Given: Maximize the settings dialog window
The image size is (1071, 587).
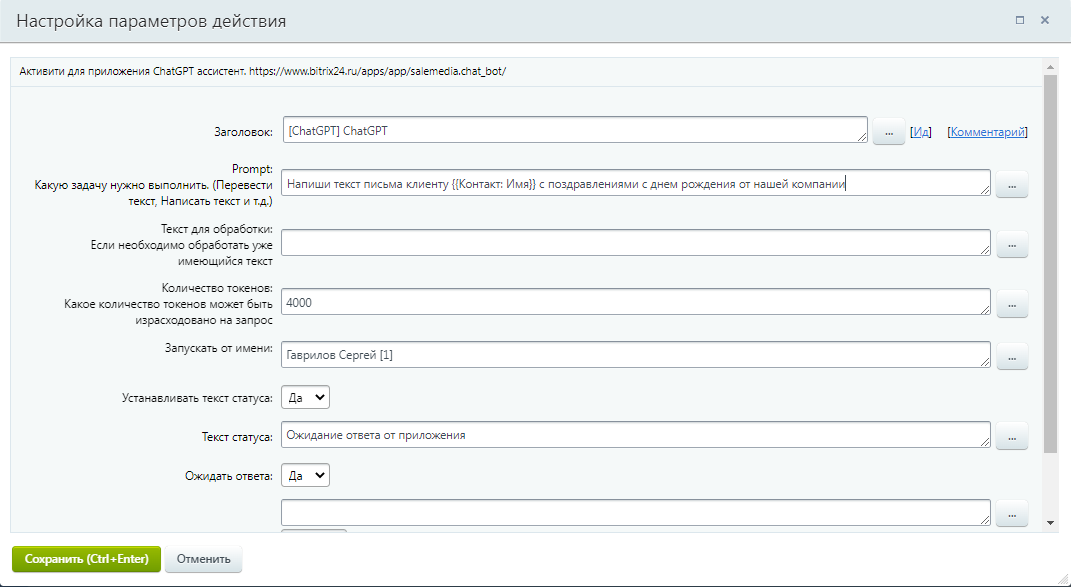Looking at the screenshot, I should point(1020,20).
